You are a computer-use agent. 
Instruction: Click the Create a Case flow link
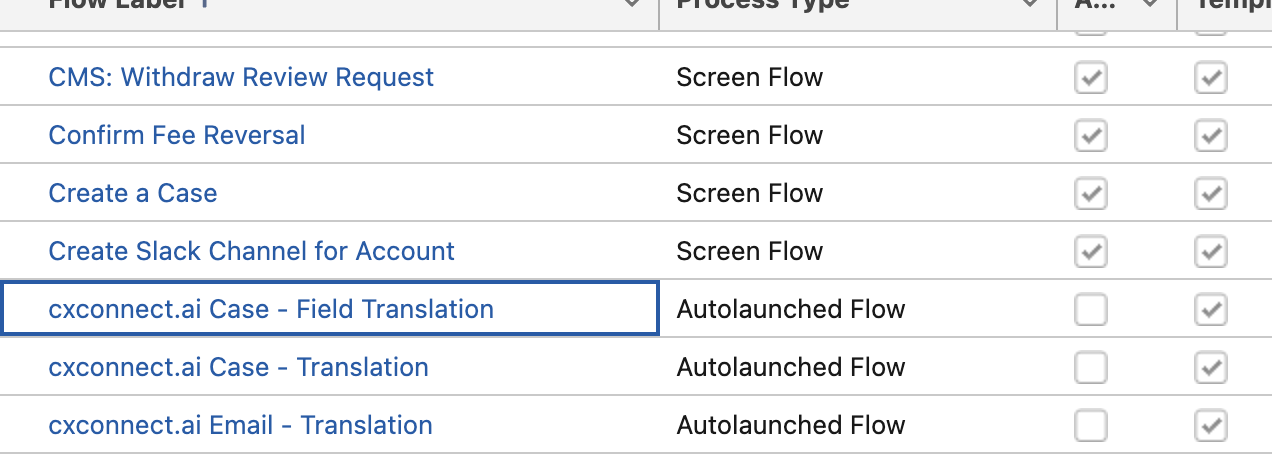point(133,194)
